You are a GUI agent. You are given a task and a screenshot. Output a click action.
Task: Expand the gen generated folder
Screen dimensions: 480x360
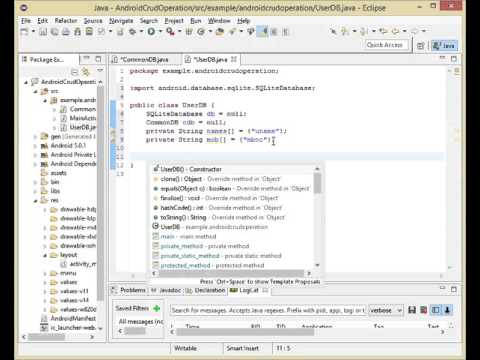tap(35, 136)
